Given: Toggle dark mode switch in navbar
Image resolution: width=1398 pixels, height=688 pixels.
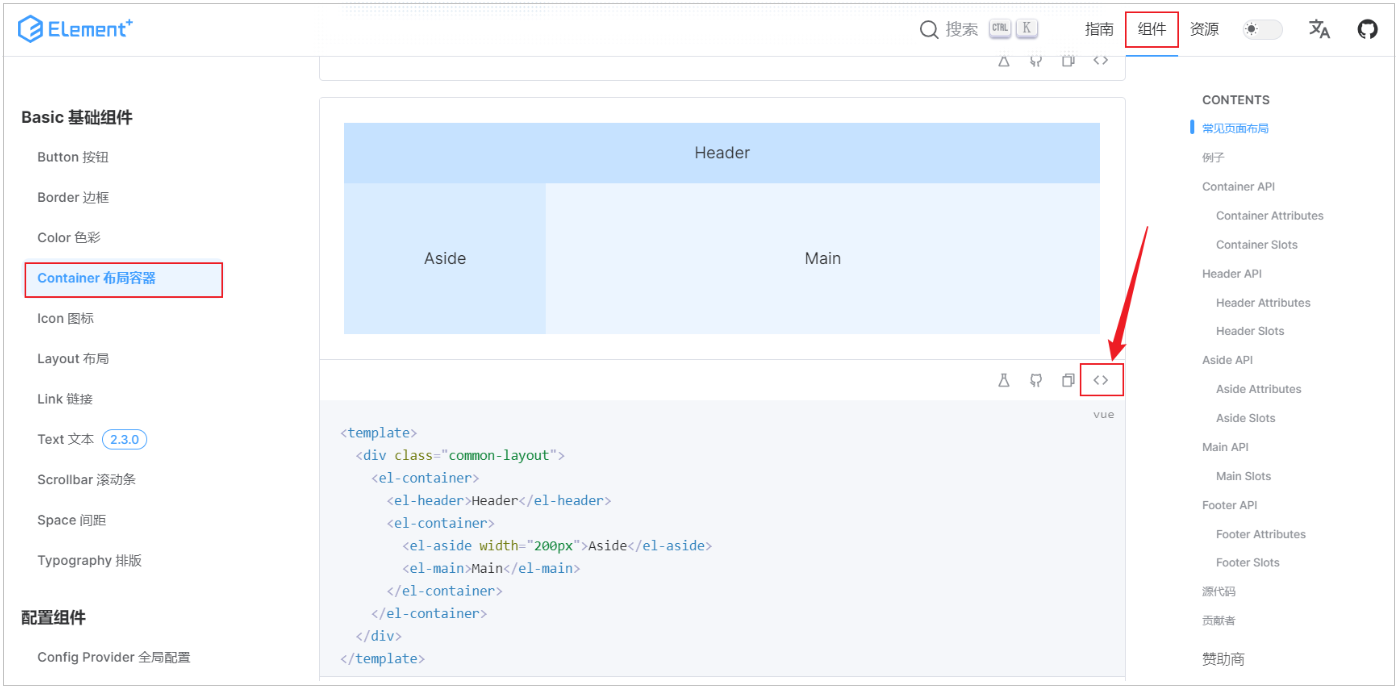Looking at the screenshot, I should (x=1262, y=29).
